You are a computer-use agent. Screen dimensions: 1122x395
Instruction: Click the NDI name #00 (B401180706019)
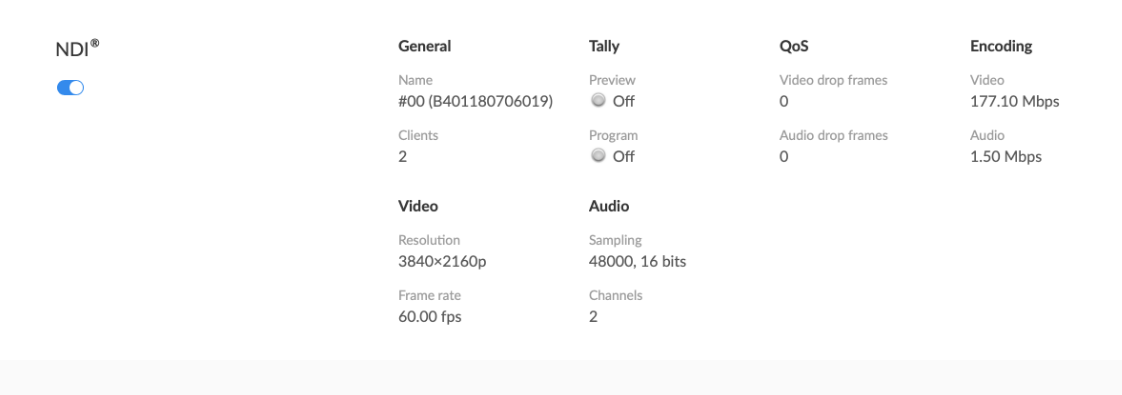coord(476,102)
